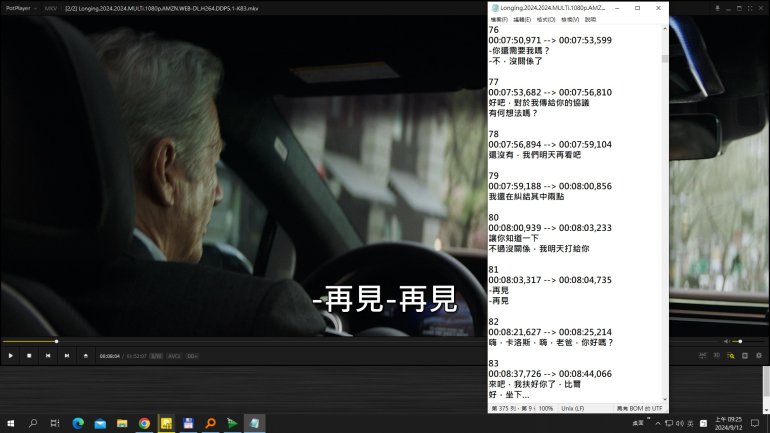The height and width of the screenshot is (433, 770).
Task: Toggle PotPlayer fullscreen icon in title bar
Action: coord(750,8)
